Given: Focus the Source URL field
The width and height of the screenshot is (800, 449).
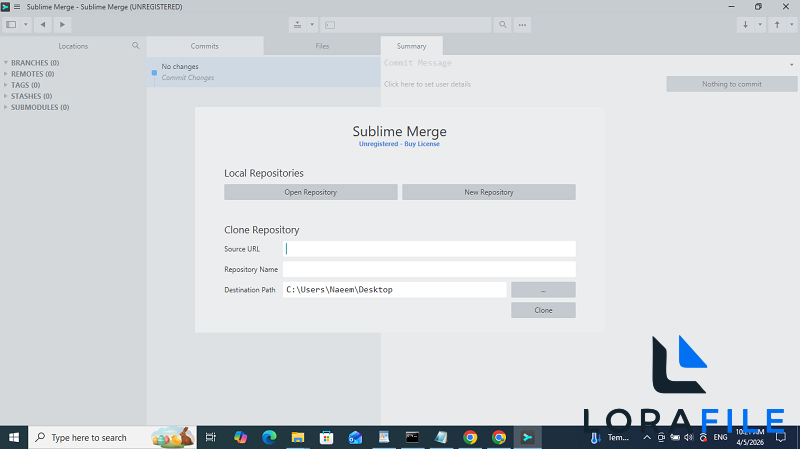Looking at the screenshot, I should pyautogui.click(x=429, y=249).
